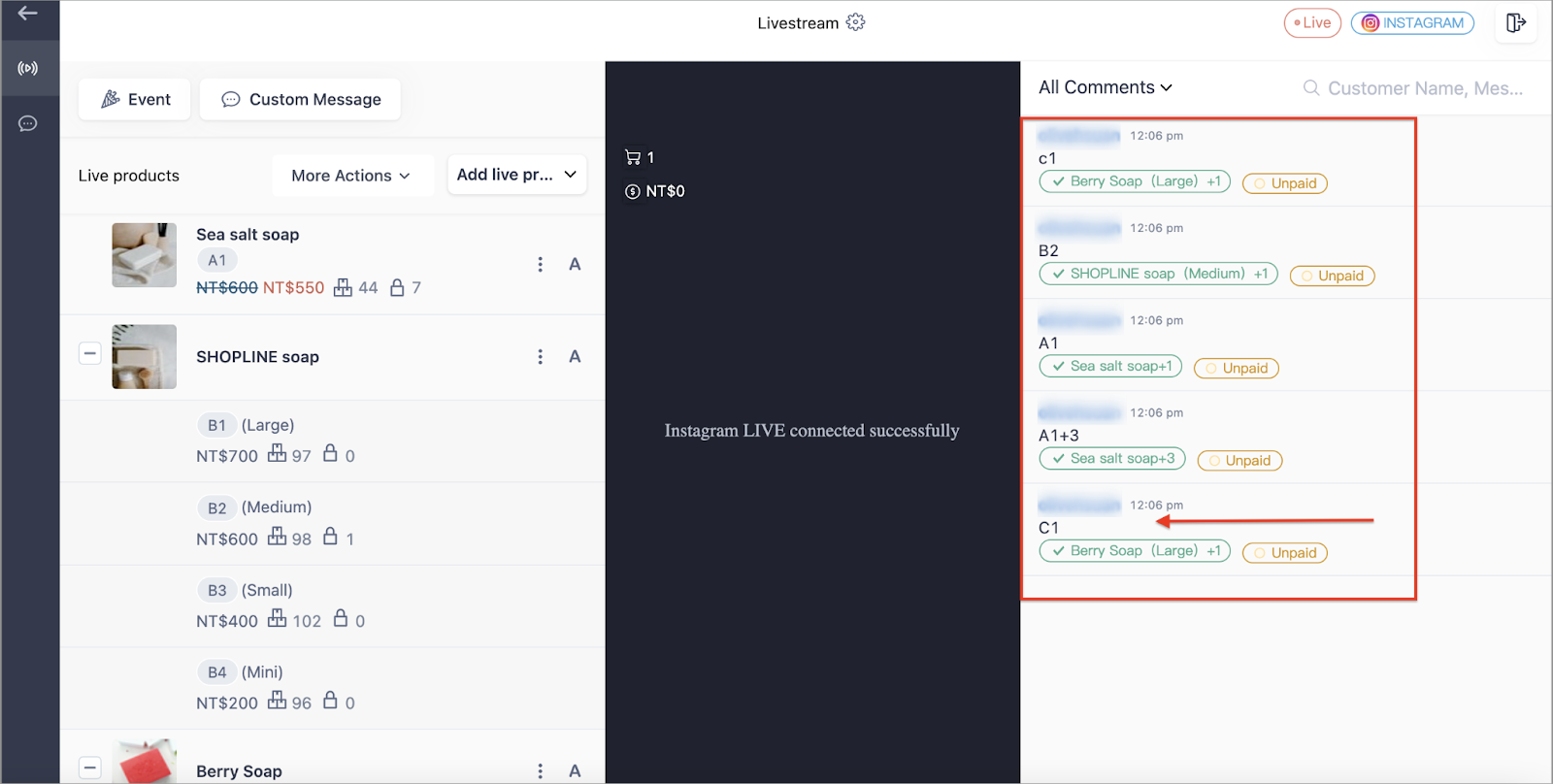Click the A button for Sea salt soap
The height and width of the screenshot is (784, 1553).
click(575, 264)
